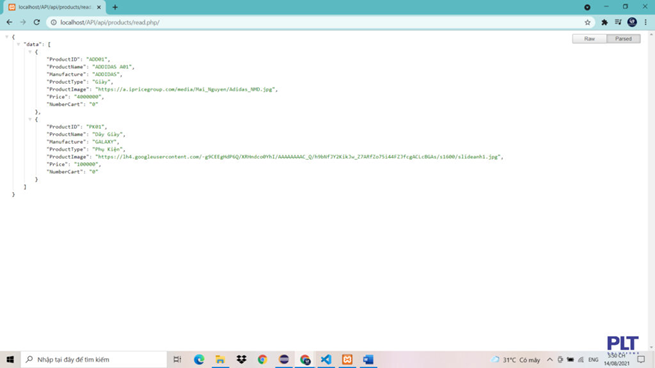Switch the JSON view to Raw
This screenshot has width=655, height=368.
pos(589,38)
